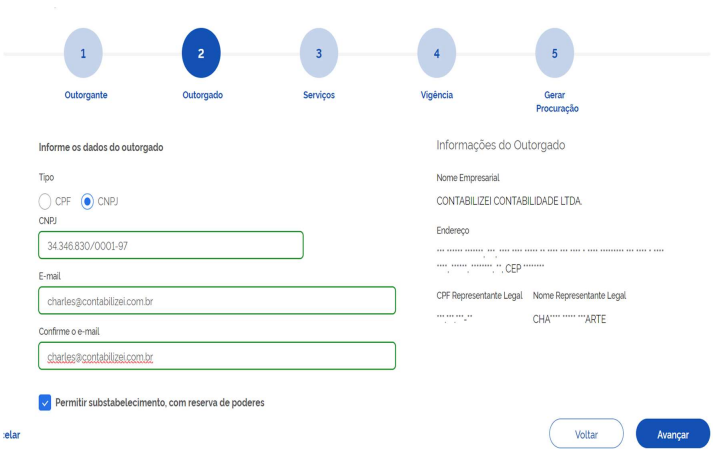Focus the Confirme o e-mail field
718x470 pixels.
pyautogui.click(x=217, y=356)
